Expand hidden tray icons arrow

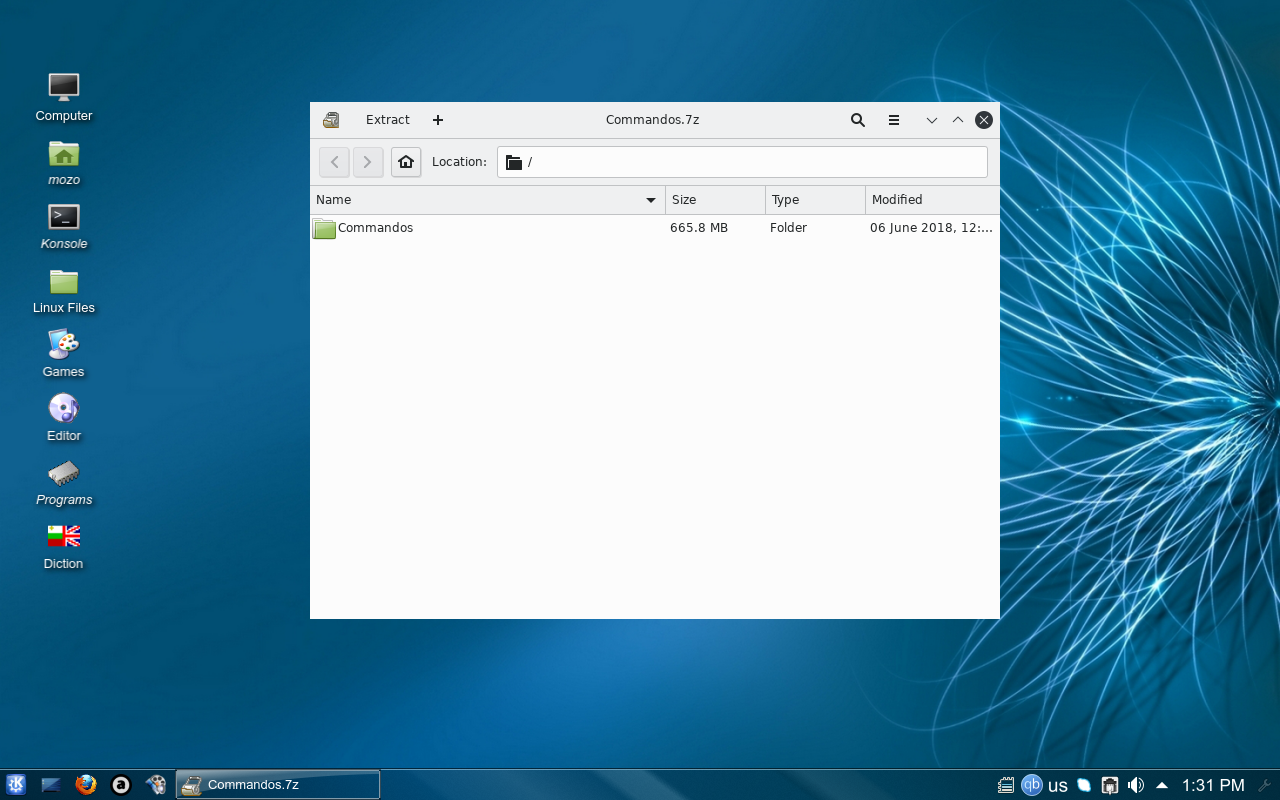1162,785
